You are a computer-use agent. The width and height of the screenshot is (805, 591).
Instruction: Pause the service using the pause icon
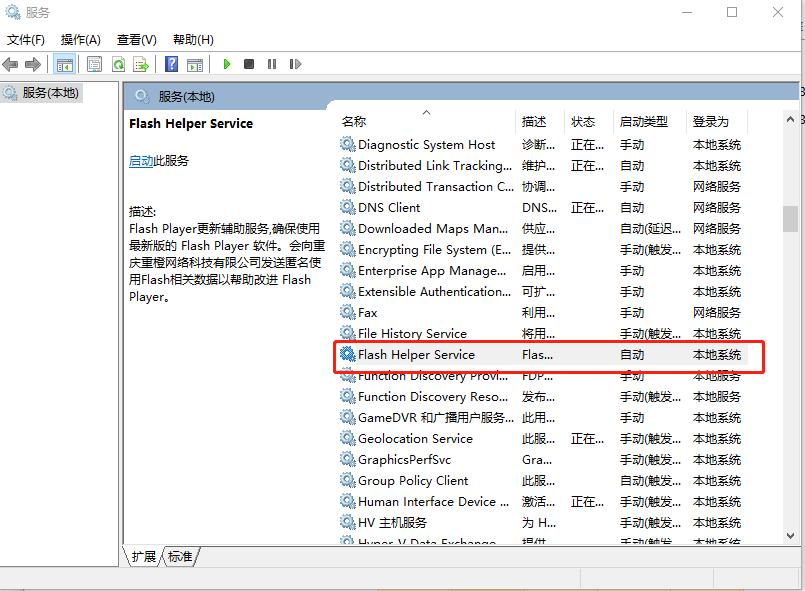click(272, 64)
